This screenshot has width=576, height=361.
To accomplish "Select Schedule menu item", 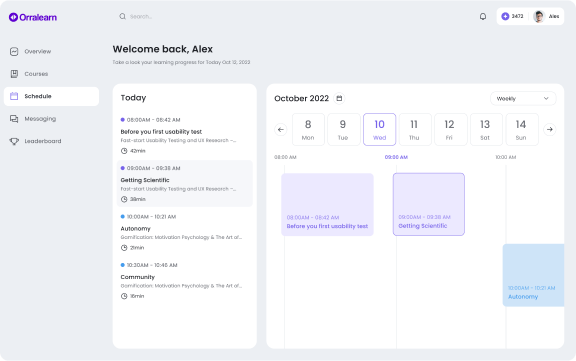I will tap(51, 96).
